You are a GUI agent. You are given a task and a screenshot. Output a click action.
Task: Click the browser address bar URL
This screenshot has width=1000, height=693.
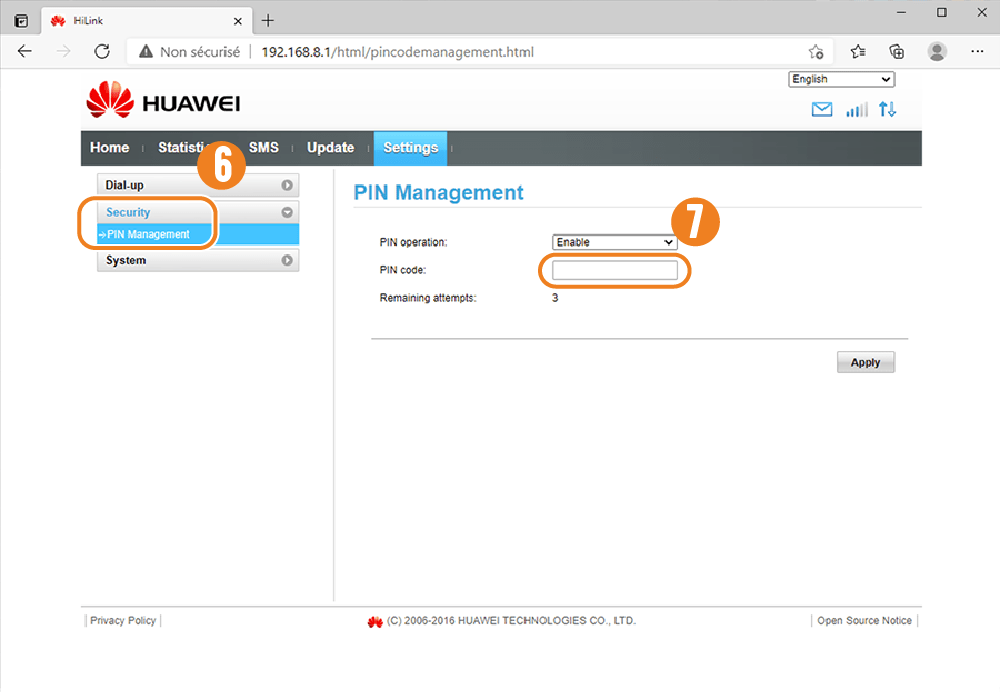(x=397, y=52)
